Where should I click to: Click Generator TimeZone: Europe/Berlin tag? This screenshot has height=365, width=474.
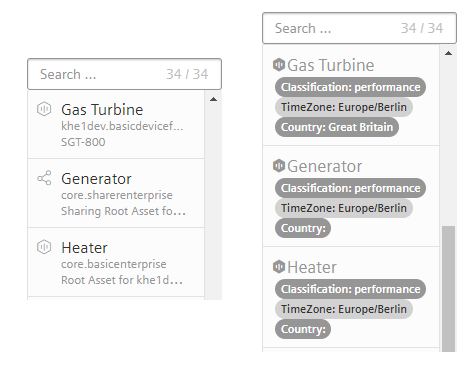click(x=344, y=208)
